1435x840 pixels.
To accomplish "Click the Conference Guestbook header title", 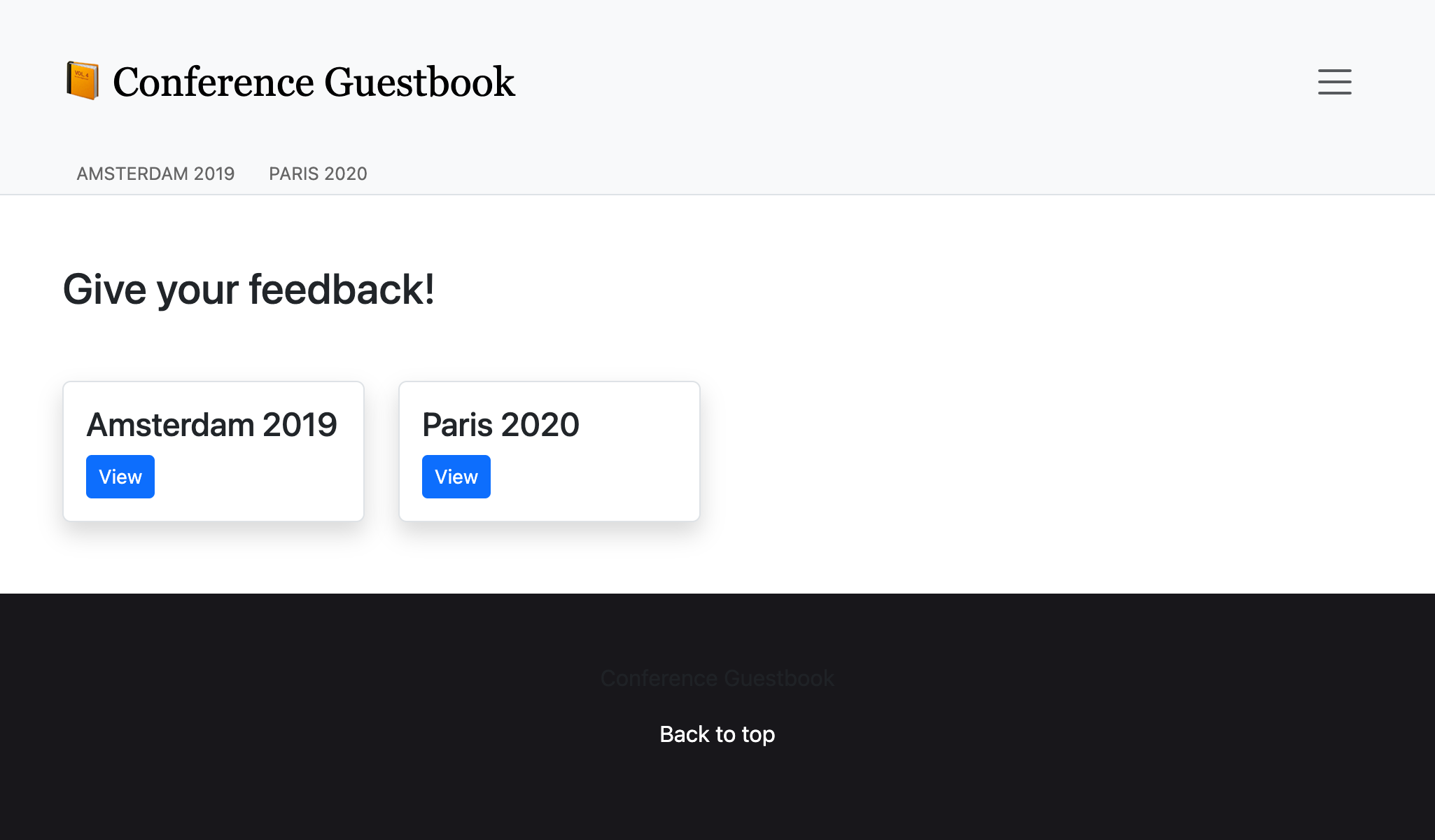I will coord(313,82).
